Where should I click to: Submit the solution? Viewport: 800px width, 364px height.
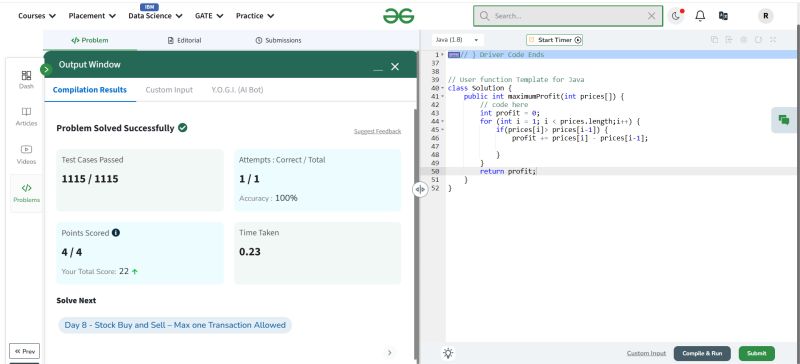coord(757,353)
